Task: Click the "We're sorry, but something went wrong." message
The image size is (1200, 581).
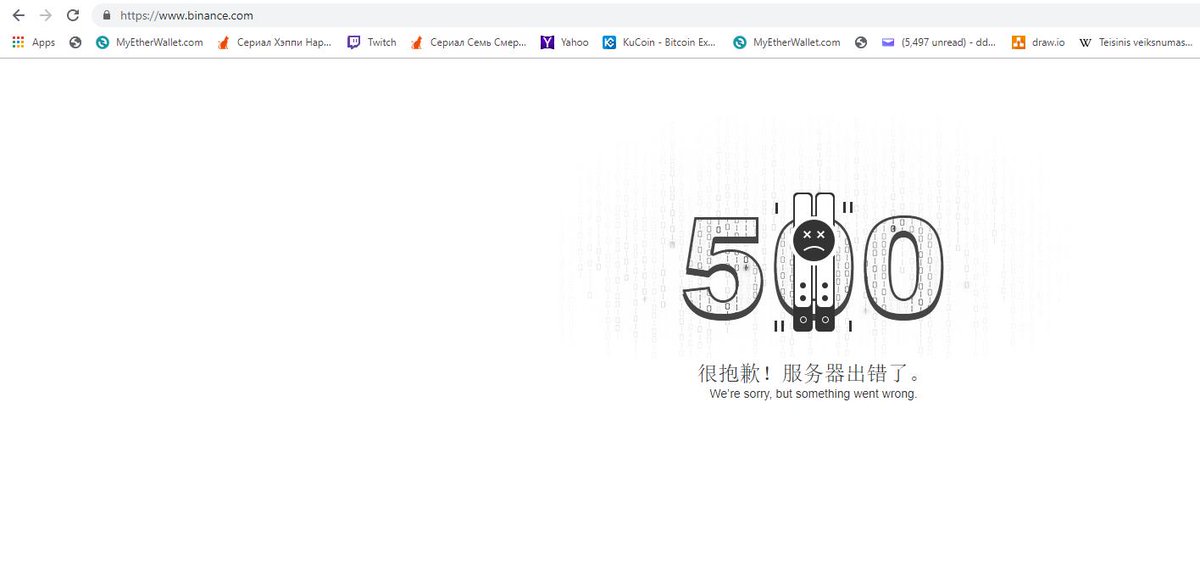Action: [813, 394]
